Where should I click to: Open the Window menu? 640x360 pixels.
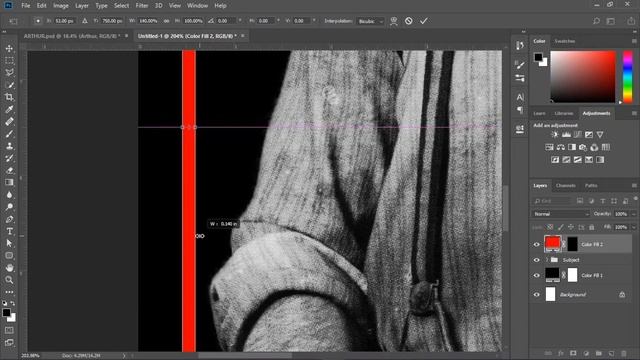(x=197, y=6)
